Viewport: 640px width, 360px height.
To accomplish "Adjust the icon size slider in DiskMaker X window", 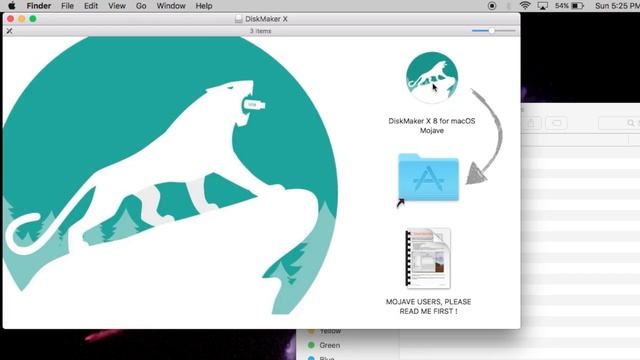I will pyautogui.click(x=493, y=31).
